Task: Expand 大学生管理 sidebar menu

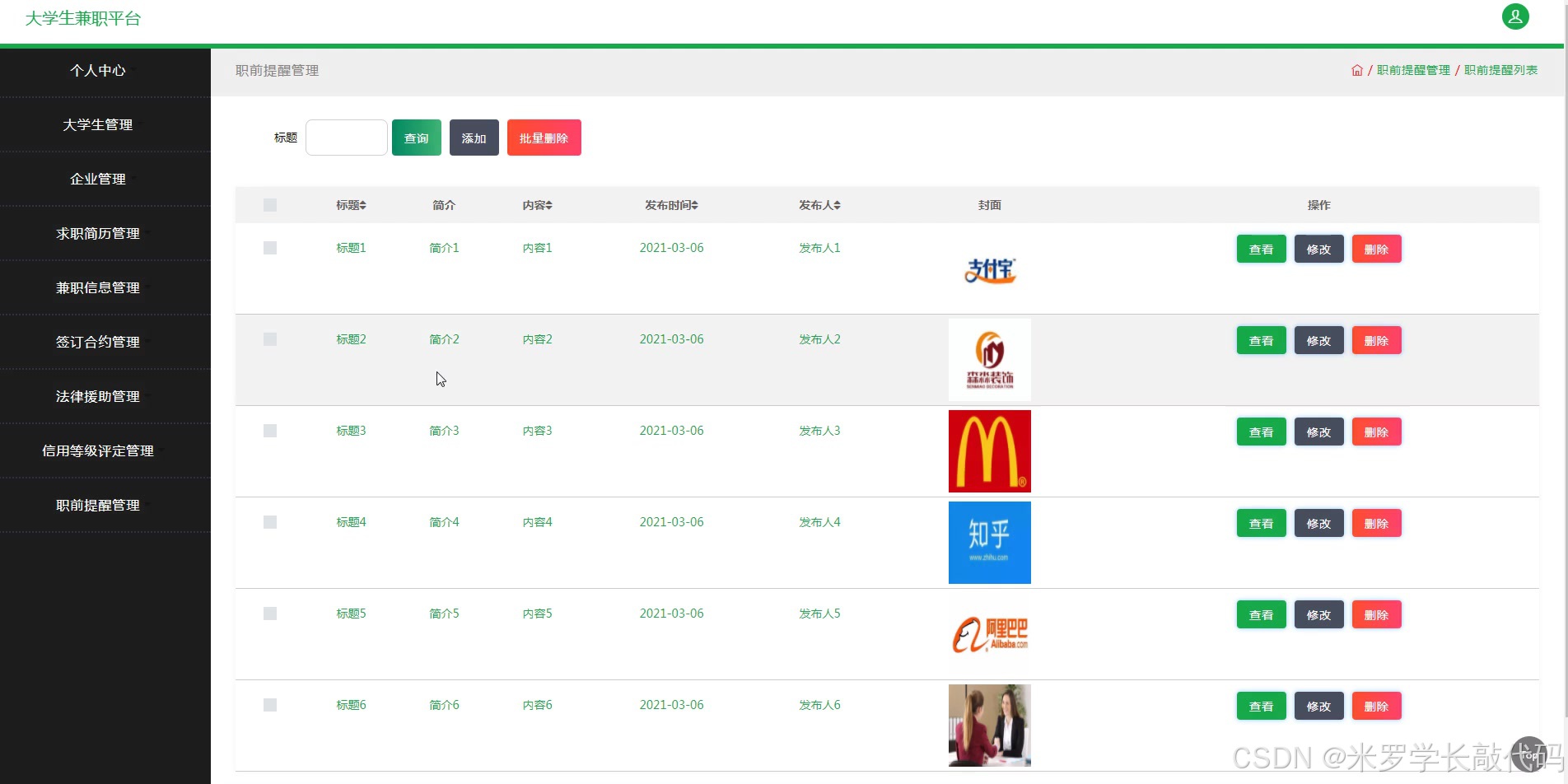Action: tap(105, 125)
